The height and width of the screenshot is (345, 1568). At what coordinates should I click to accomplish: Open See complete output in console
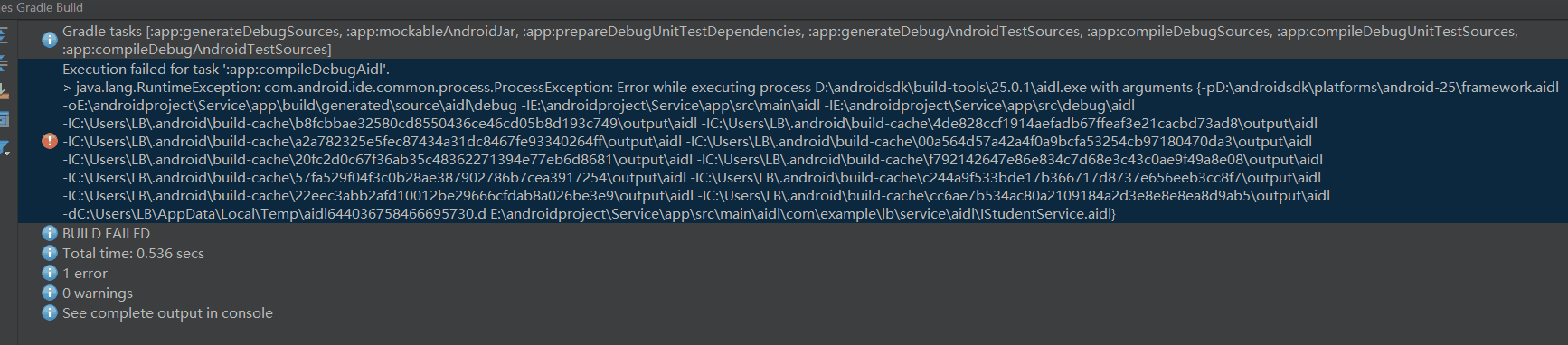pos(167,312)
